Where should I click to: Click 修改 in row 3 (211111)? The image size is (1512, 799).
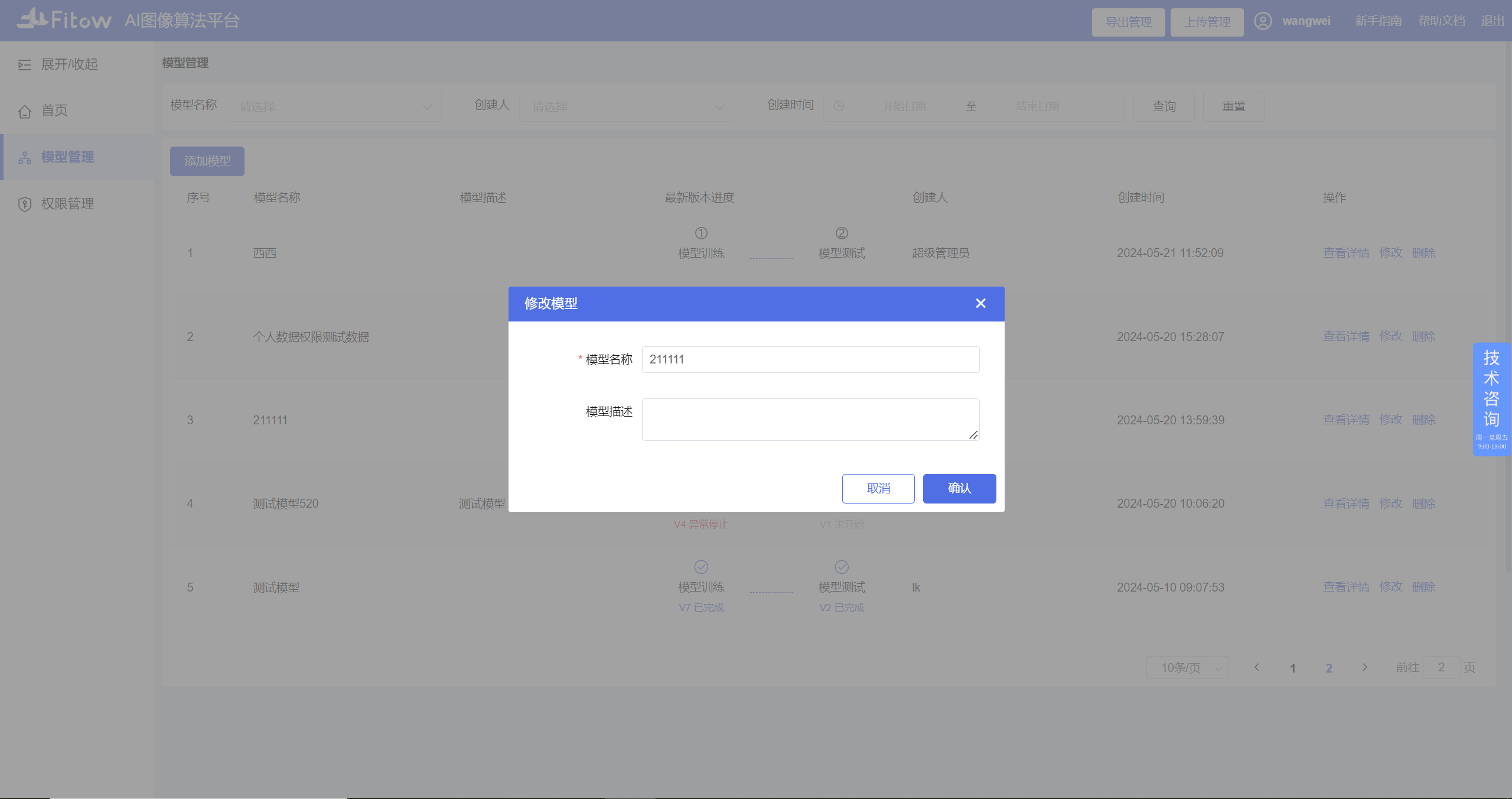(x=1390, y=420)
